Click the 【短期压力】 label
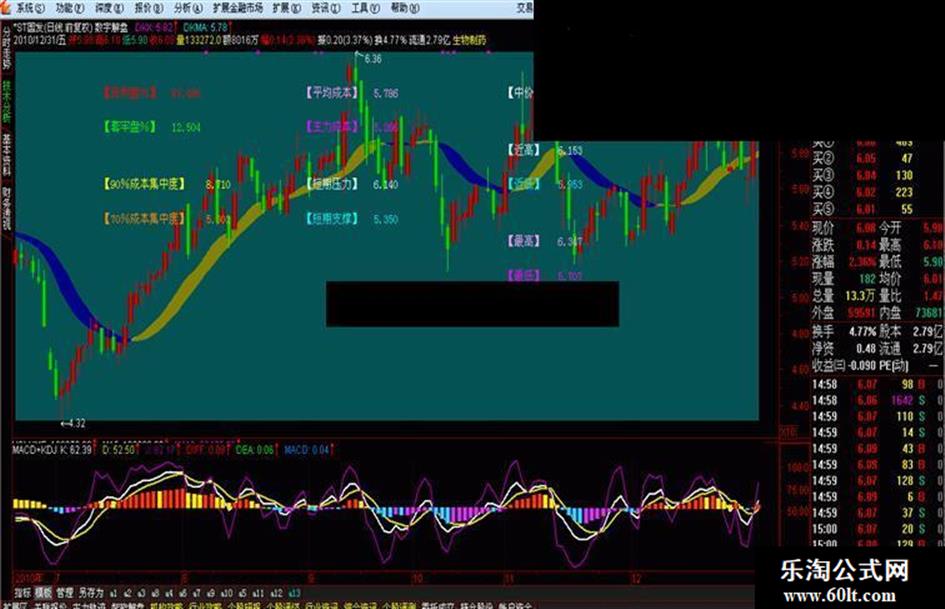This screenshot has width=945, height=609. pos(333,184)
